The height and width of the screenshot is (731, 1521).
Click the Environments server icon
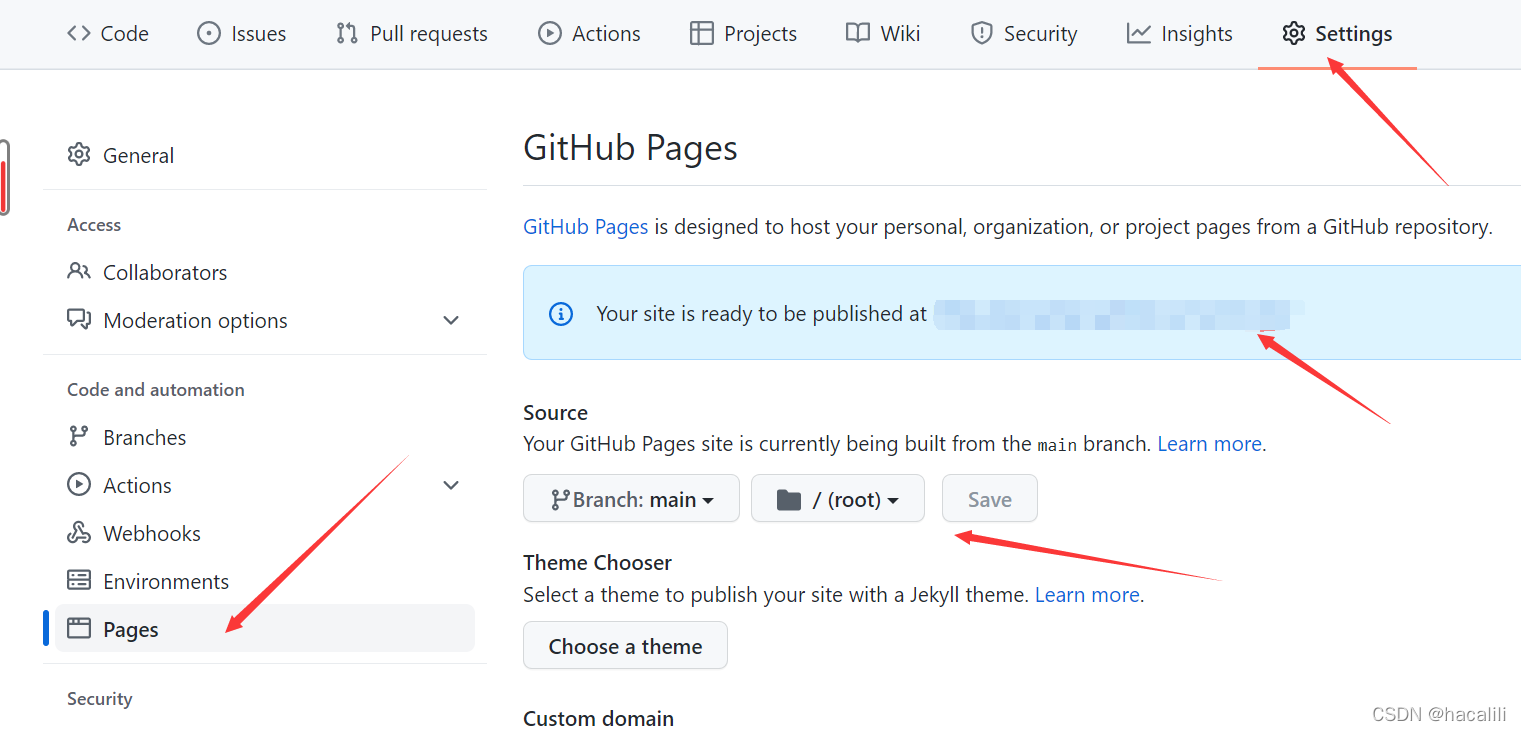click(78, 580)
